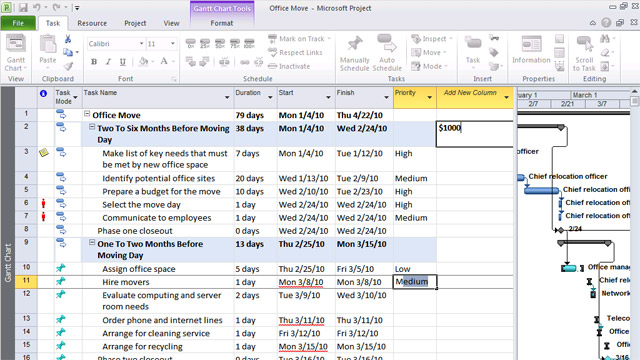Click the input cell containing $1000
640x360 pixels.
(x=475, y=134)
